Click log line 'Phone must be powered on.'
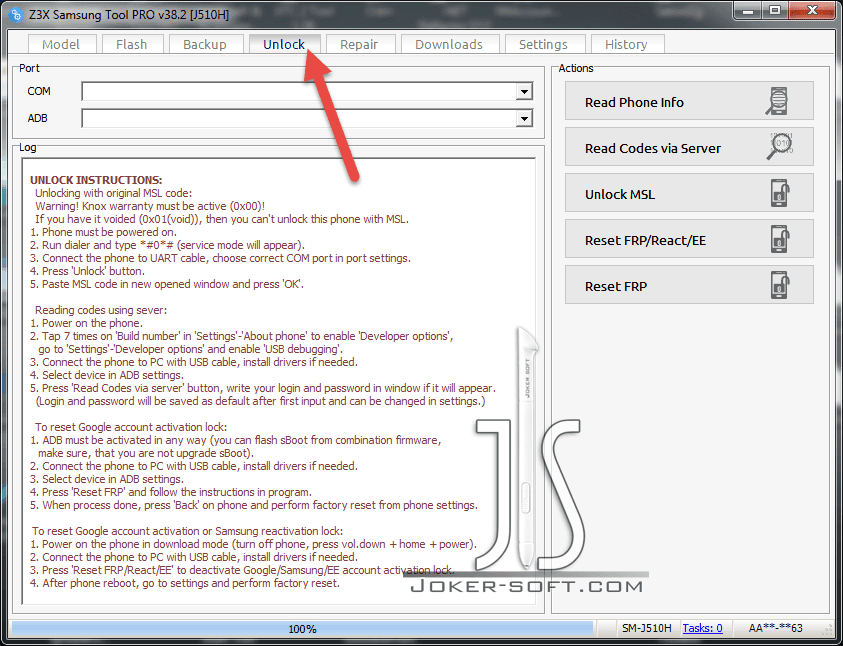 coord(103,232)
